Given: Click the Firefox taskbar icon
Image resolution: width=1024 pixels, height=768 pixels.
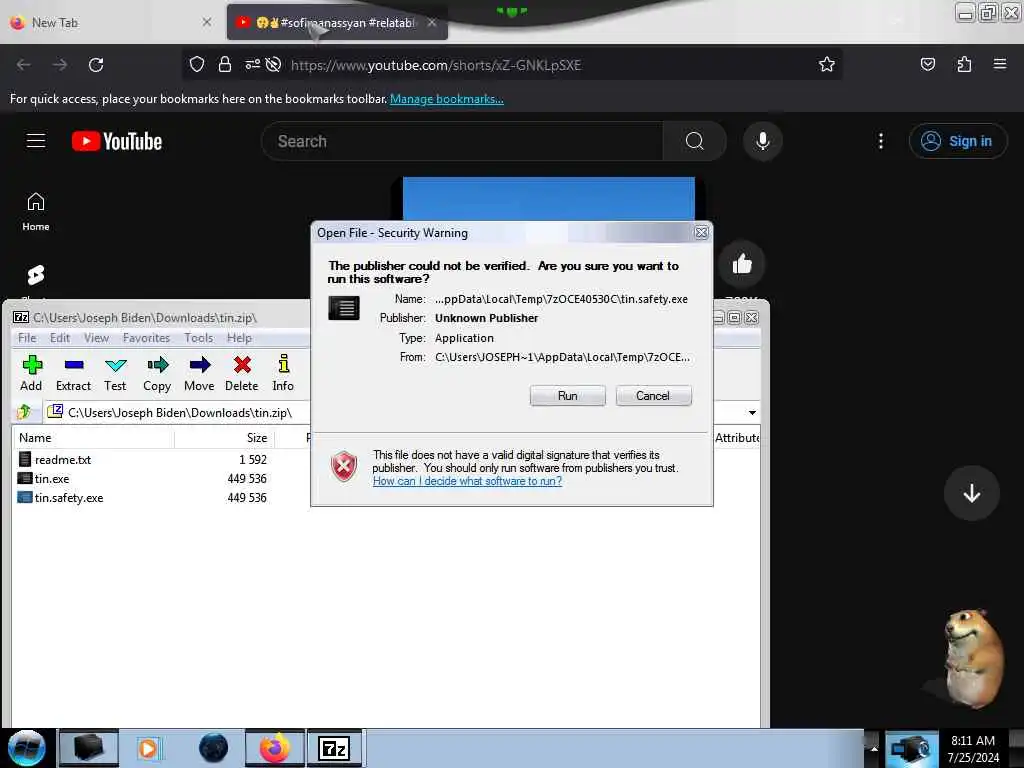Looking at the screenshot, I should click(x=274, y=748).
